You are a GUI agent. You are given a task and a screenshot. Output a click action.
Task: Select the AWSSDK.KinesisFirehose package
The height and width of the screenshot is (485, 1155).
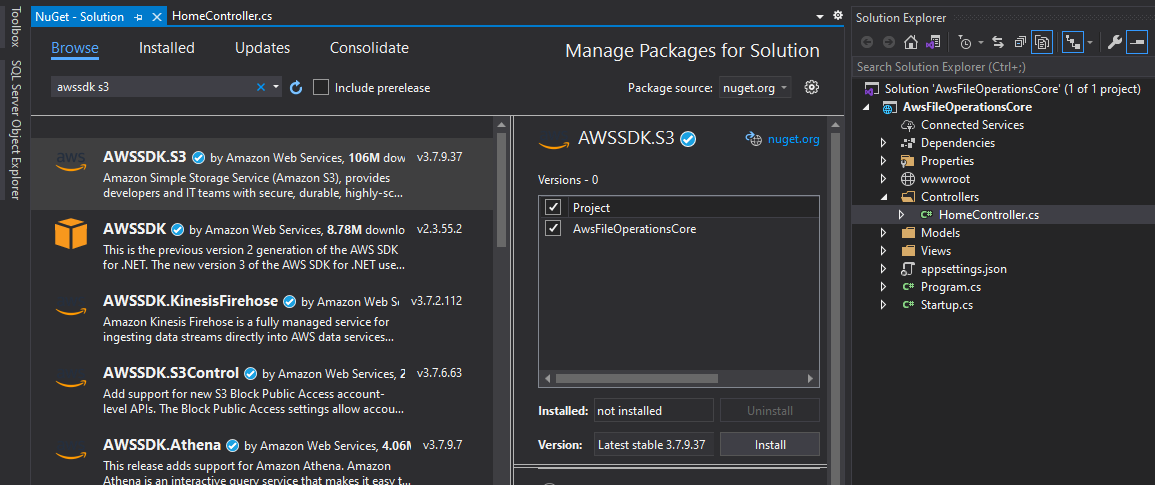(262, 318)
